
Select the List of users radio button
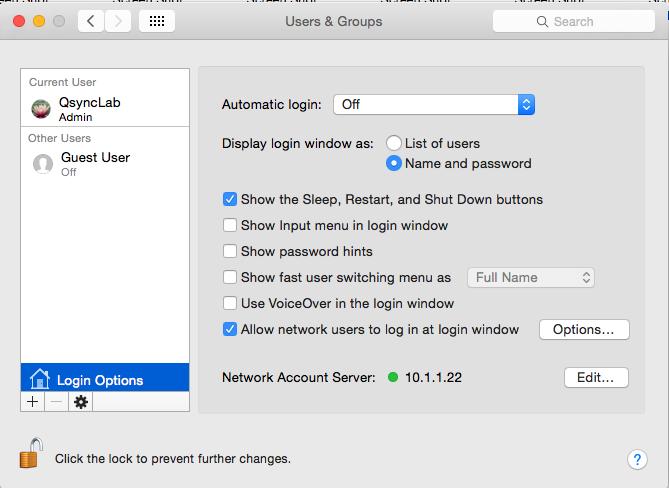(x=393, y=143)
